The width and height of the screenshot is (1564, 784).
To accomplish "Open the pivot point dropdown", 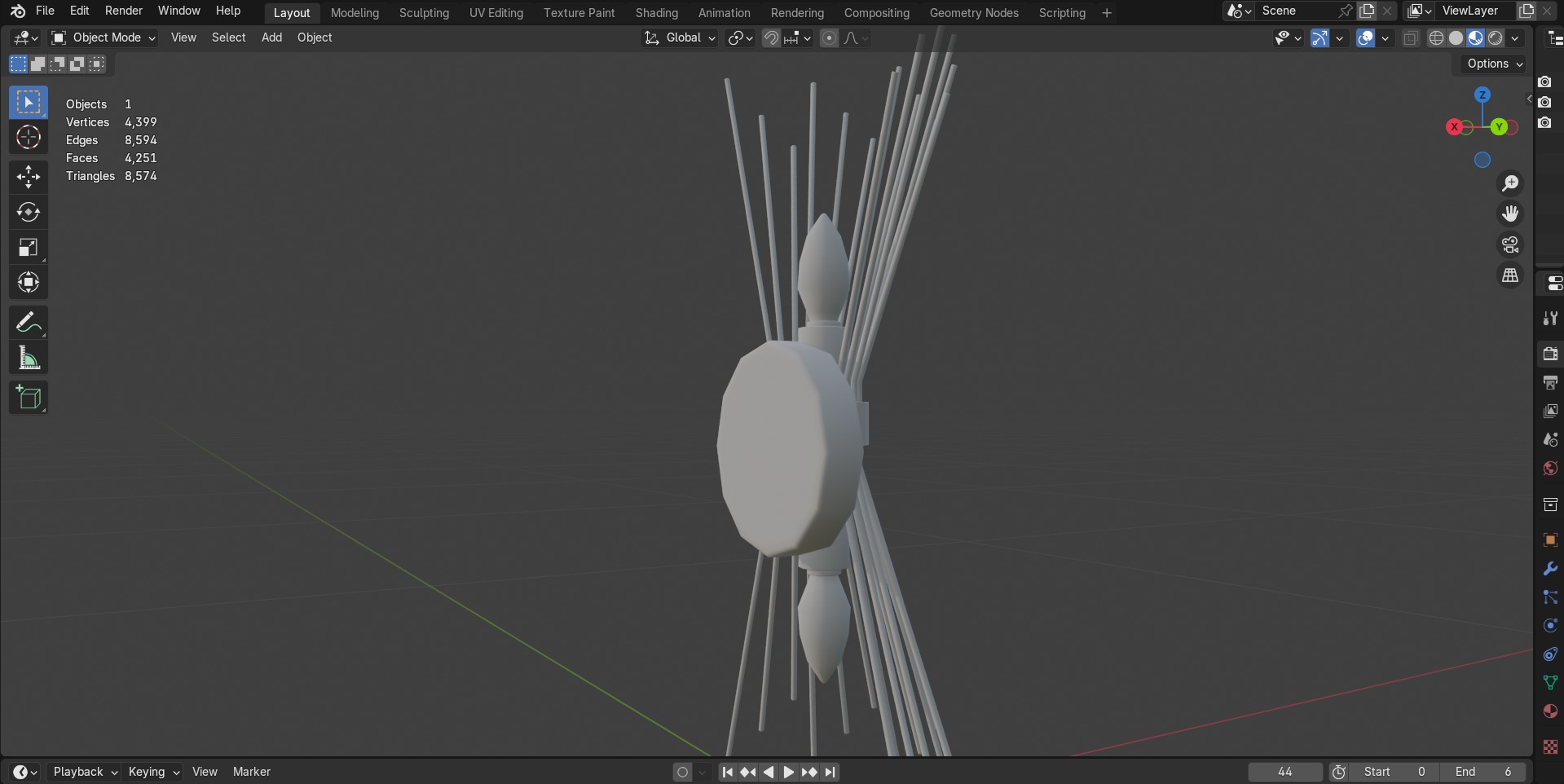I will (x=740, y=38).
